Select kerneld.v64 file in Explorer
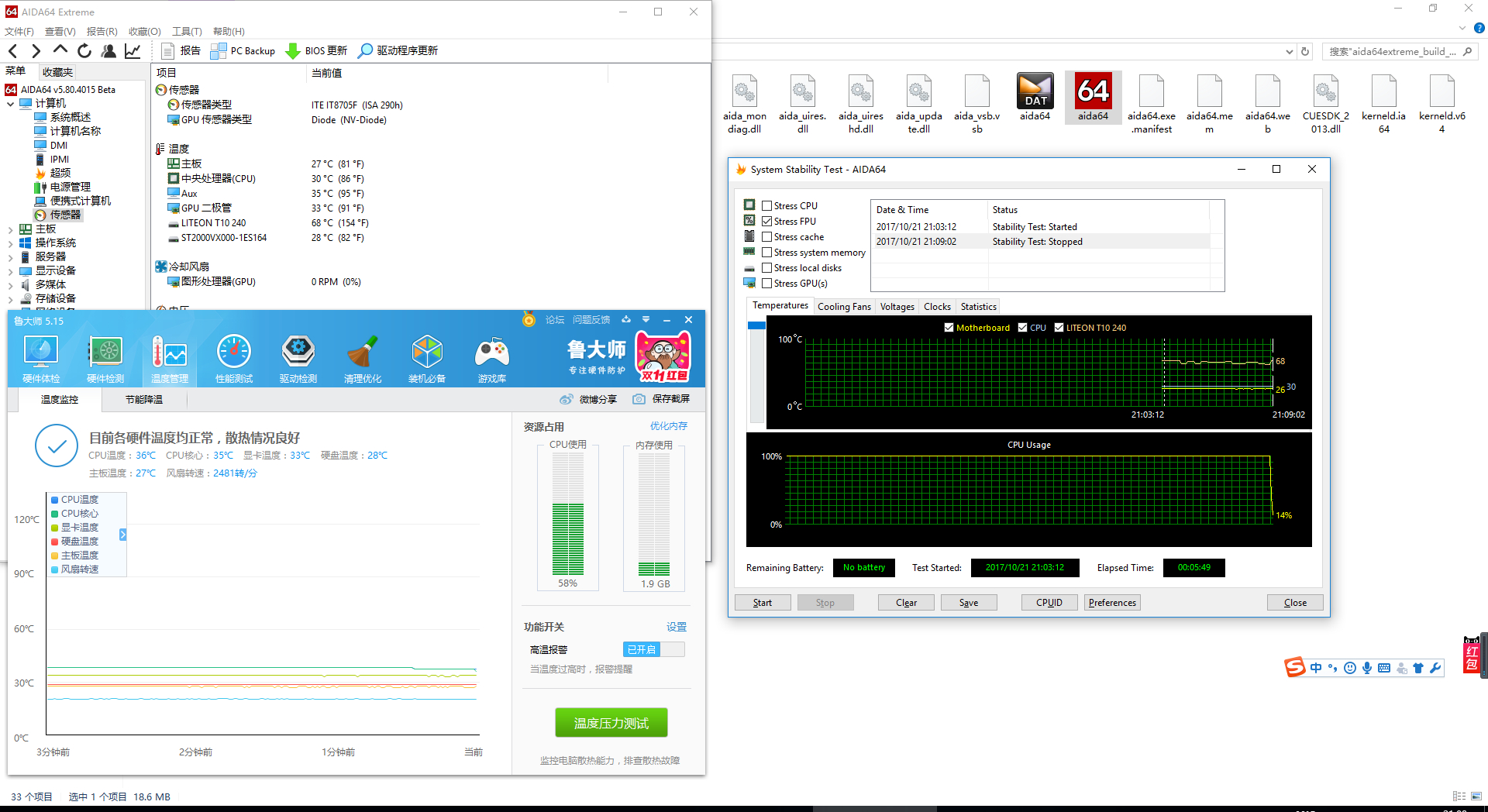Screen dimensions: 1488x812 (x=1441, y=104)
